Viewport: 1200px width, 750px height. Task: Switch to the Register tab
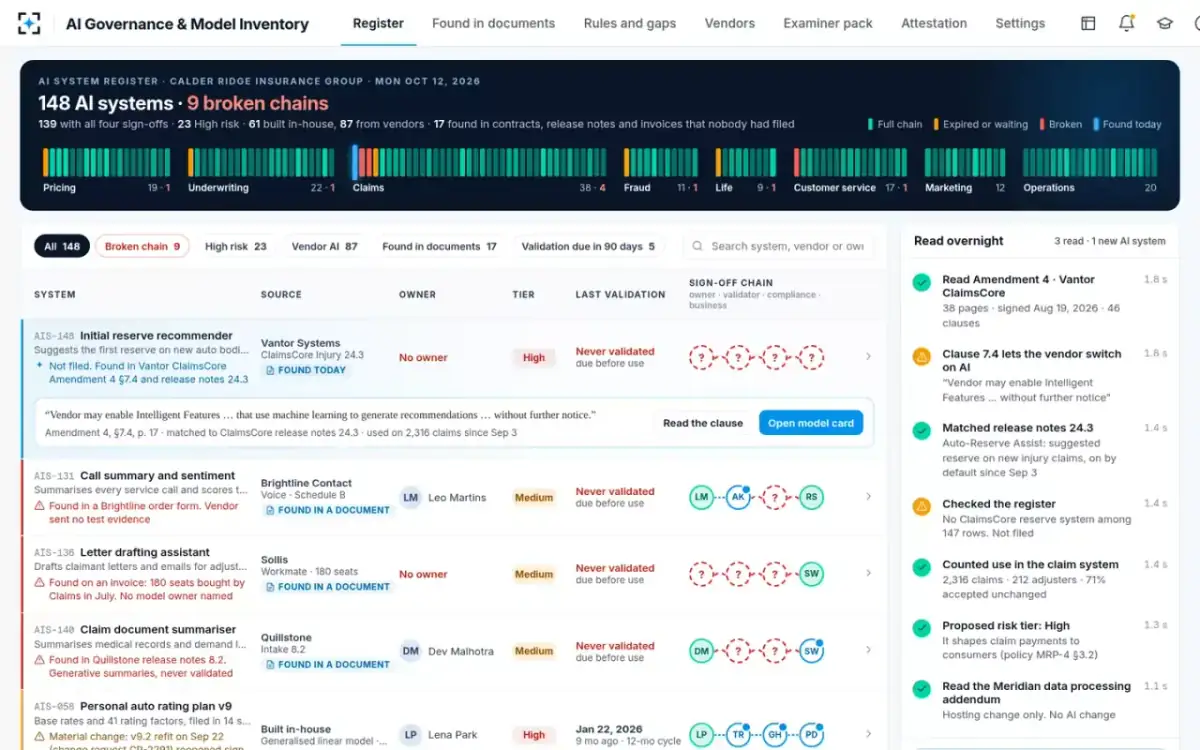point(379,23)
